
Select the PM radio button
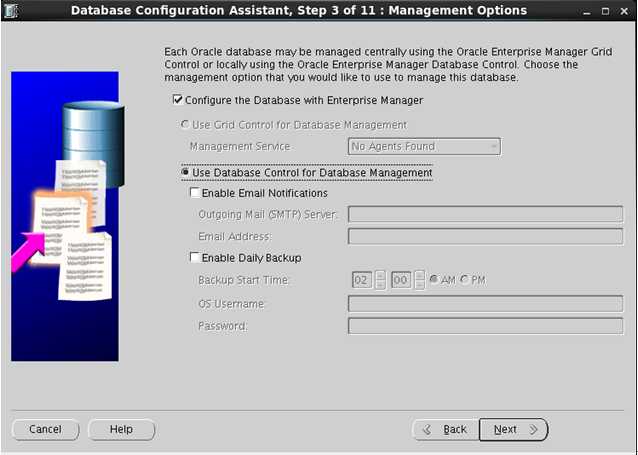(x=464, y=280)
